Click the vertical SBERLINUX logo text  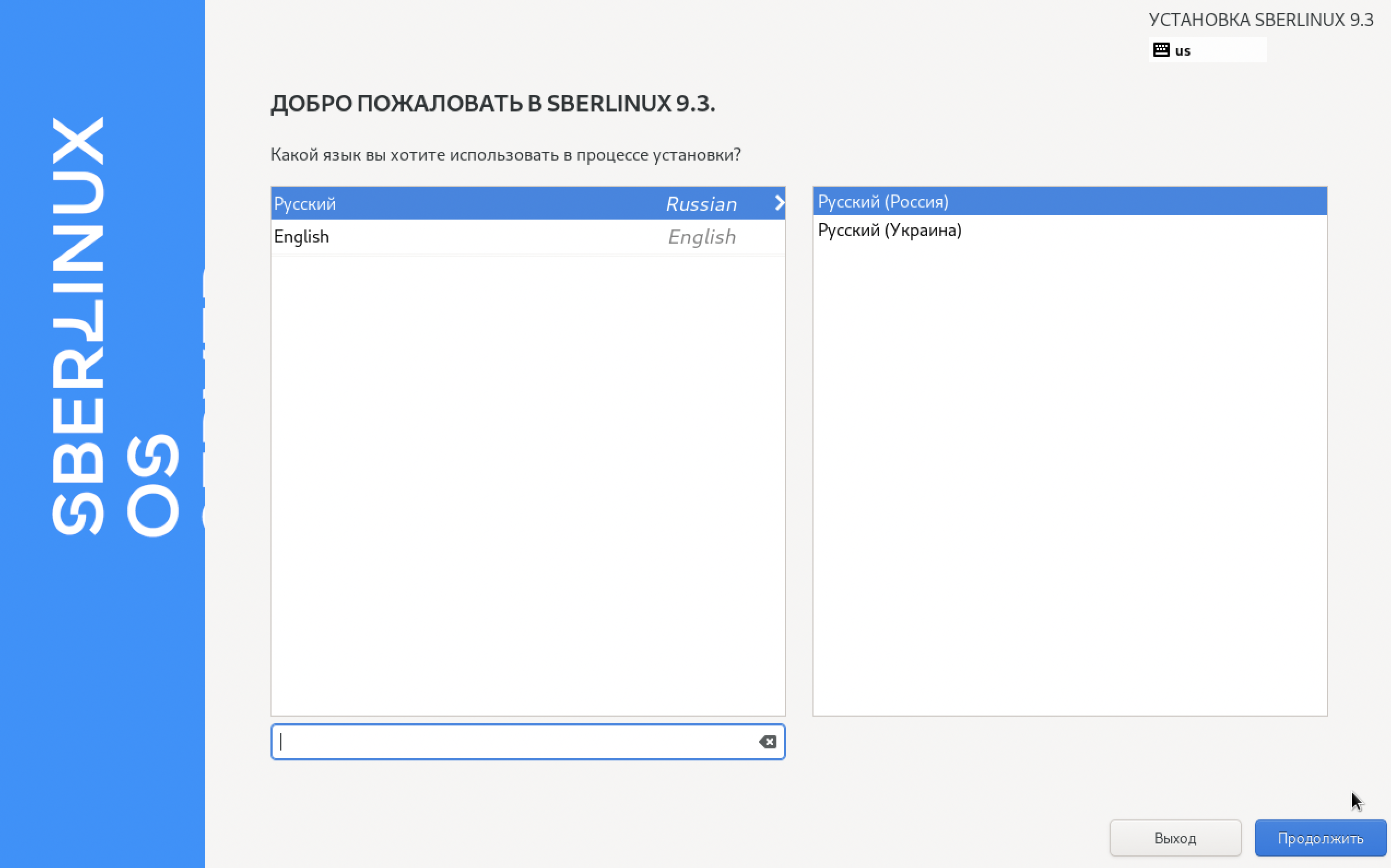coord(79,326)
